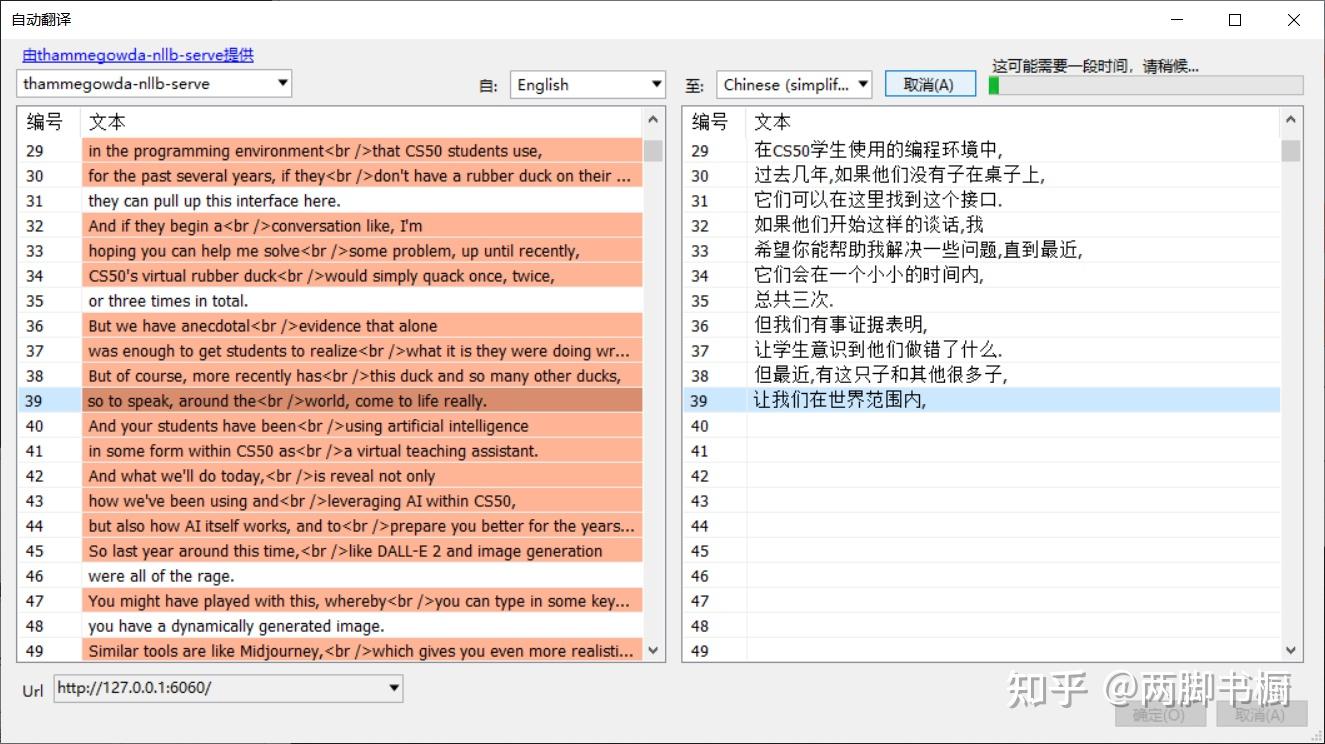1325x744 pixels.
Task: Click the left table's scrollbar thumb
Action: (x=654, y=151)
